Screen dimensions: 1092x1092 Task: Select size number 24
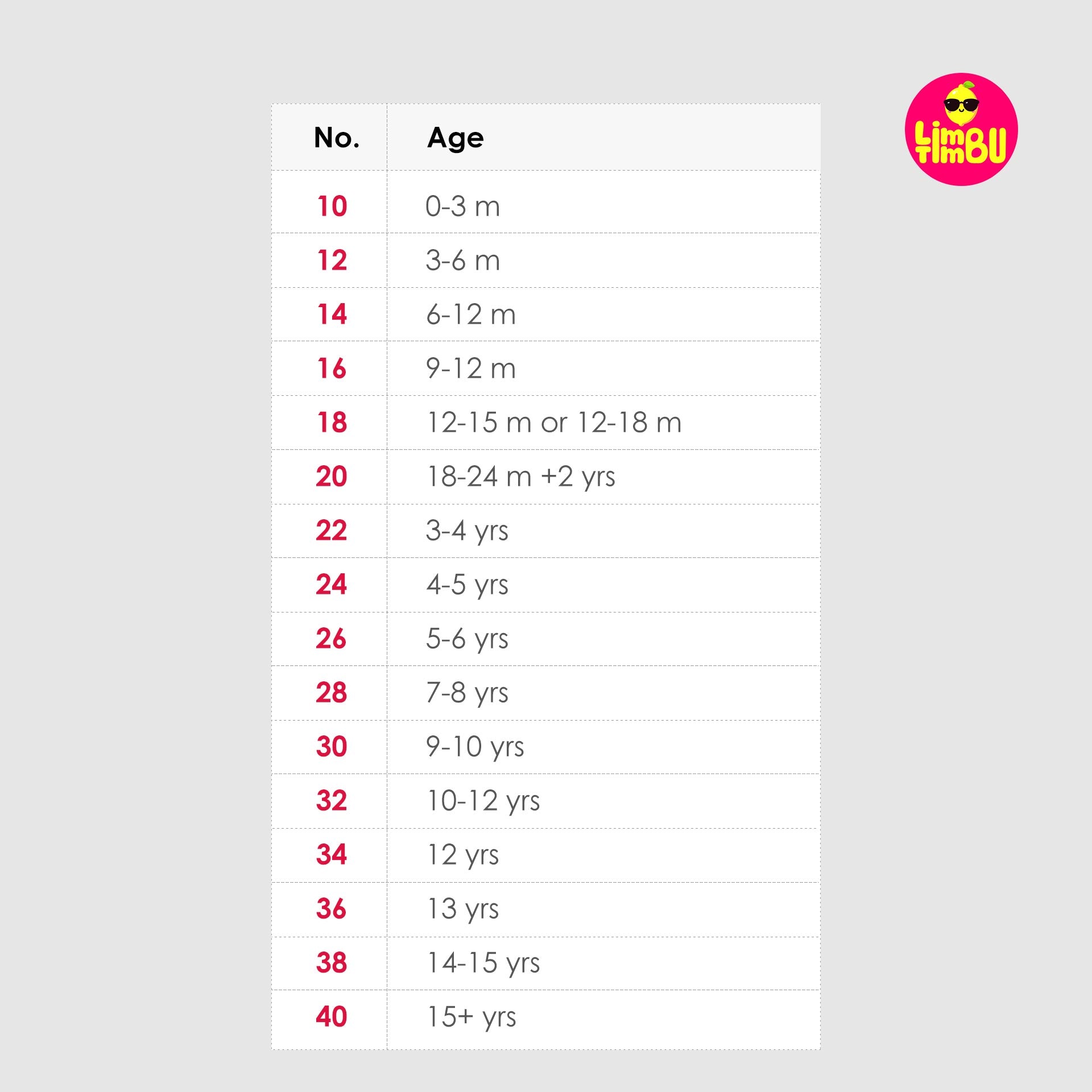332,585
